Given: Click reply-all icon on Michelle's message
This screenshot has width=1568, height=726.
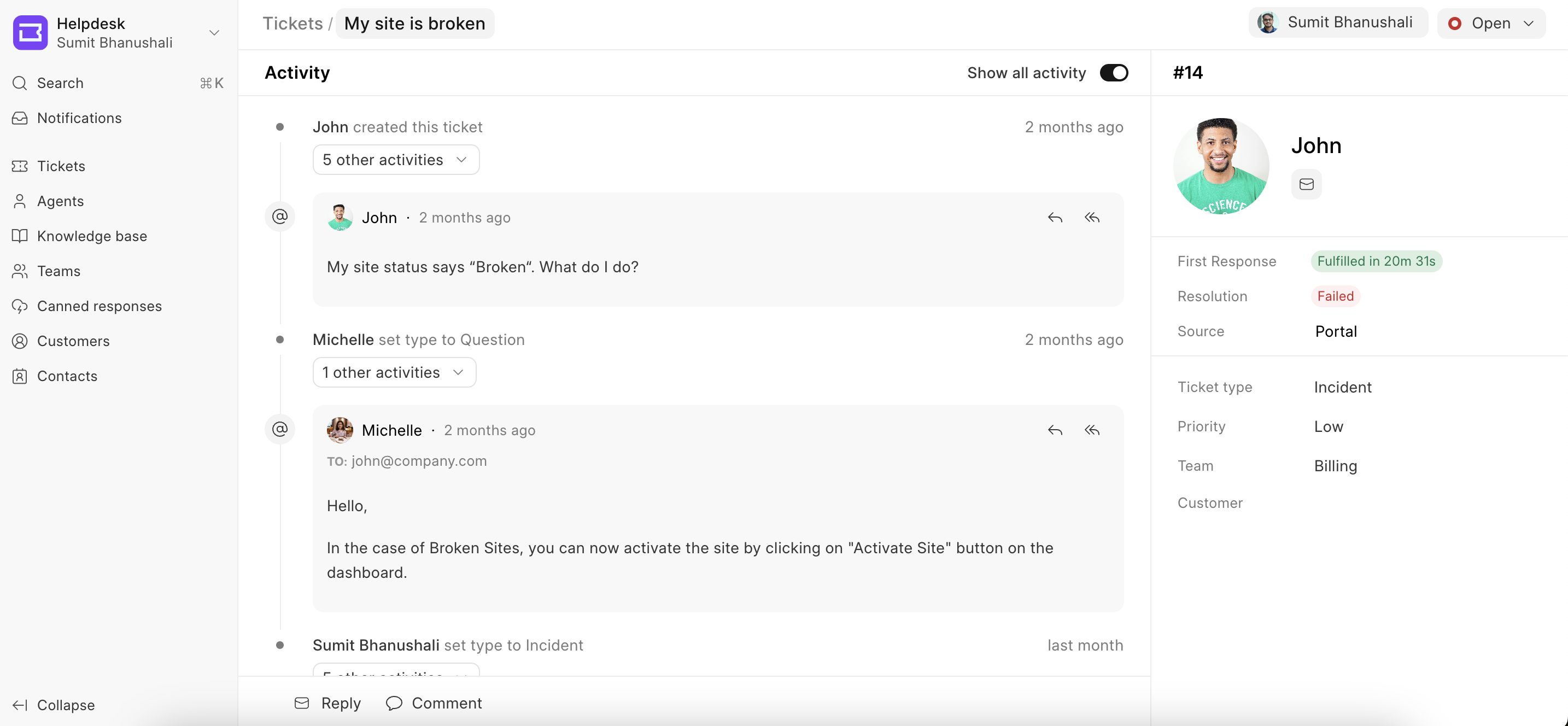Looking at the screenshot, I should pyautogui.click(x=1092, y=431).
